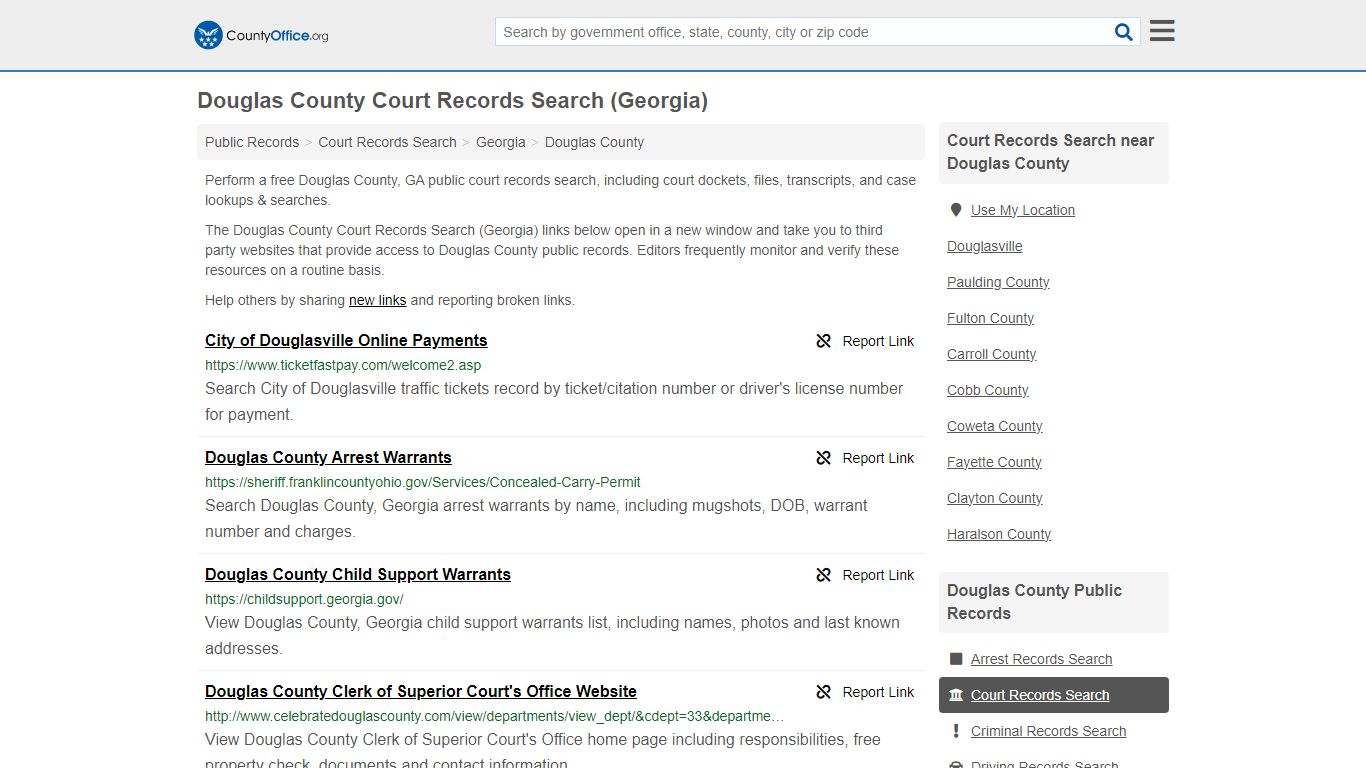The image size is (1366, 768).
Task: Open City of Douglasville Online Payments title
Action: click(346, 340)
